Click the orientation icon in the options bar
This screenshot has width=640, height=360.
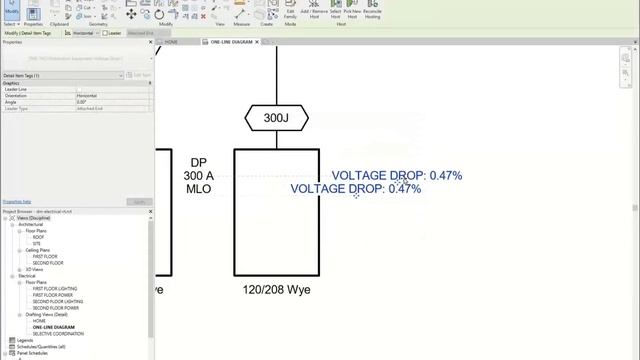(x=68, y=33)
